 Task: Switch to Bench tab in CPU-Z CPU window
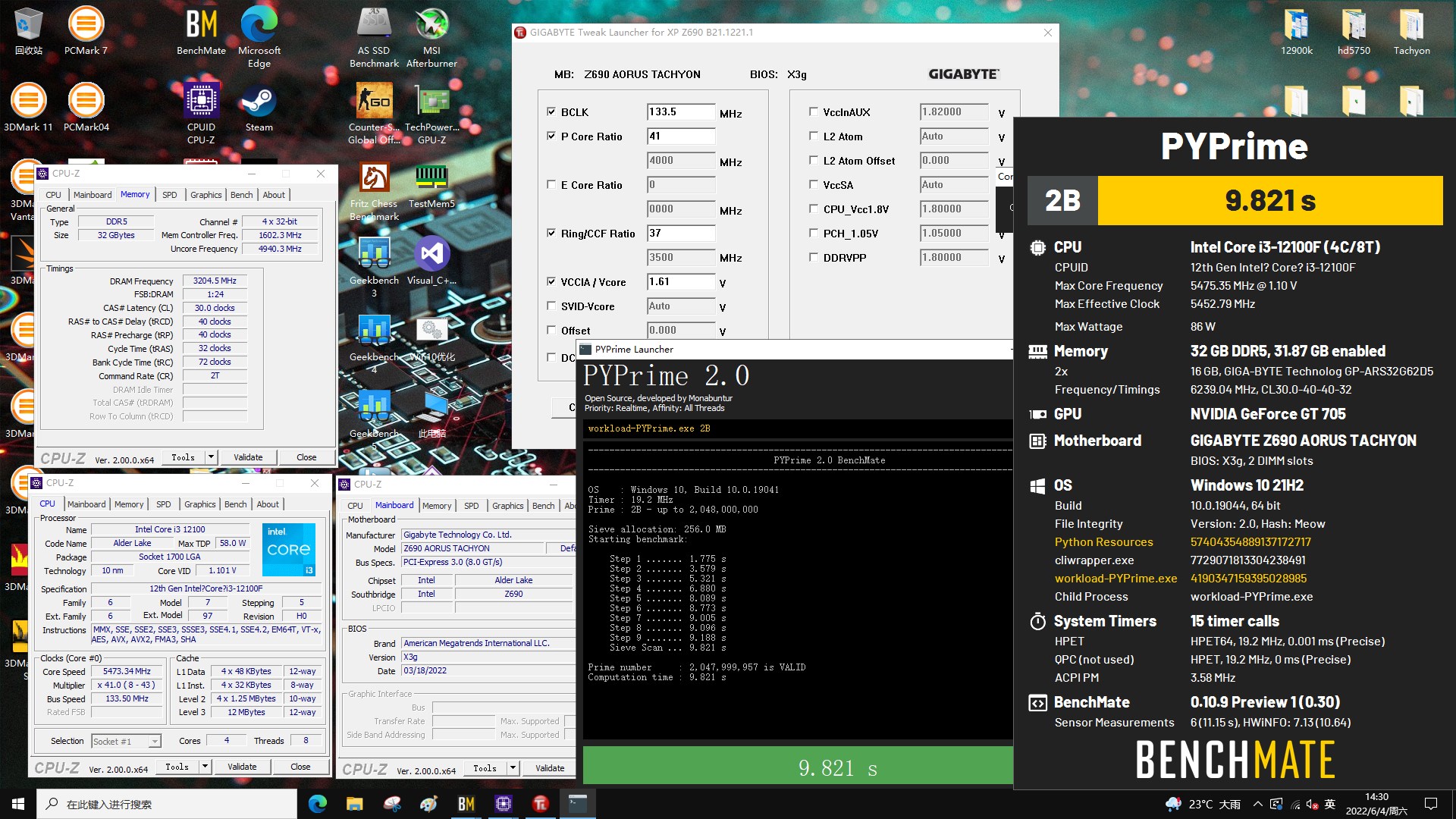(x=236, y=504)
